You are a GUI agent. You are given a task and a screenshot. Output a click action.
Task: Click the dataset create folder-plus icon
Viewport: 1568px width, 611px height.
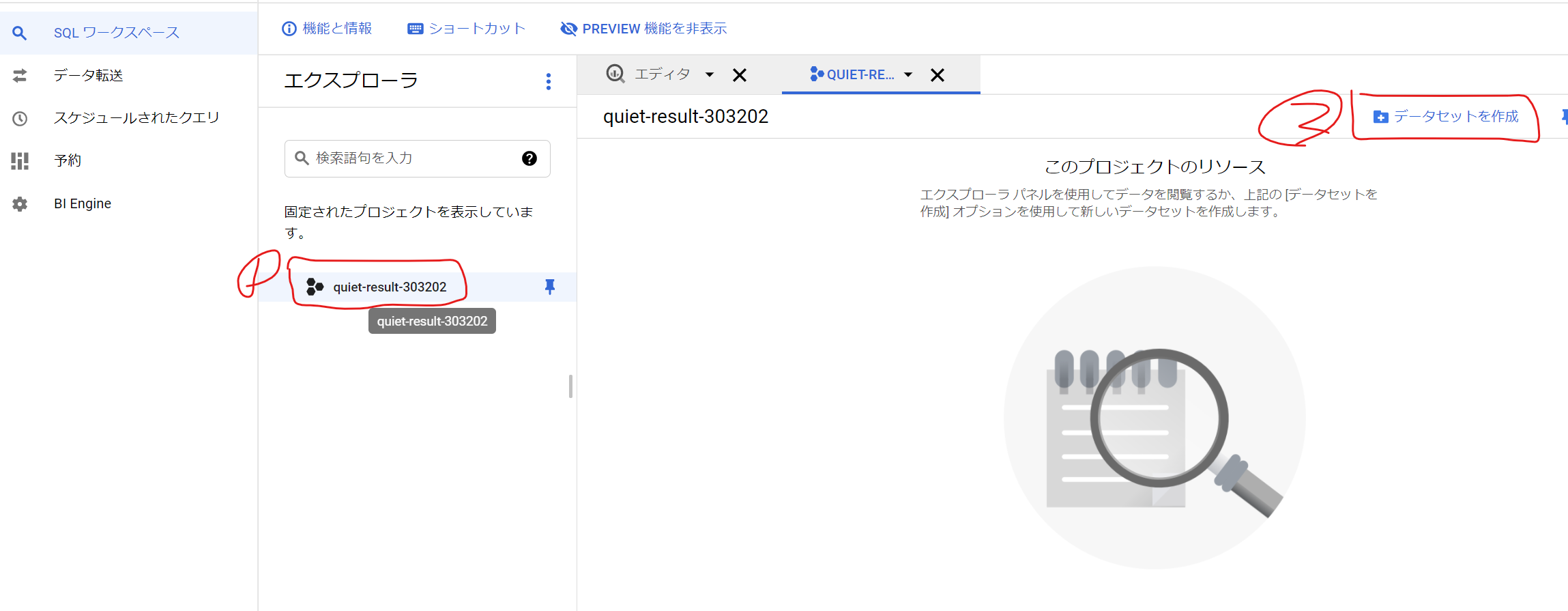click(x=1380, y=117)
